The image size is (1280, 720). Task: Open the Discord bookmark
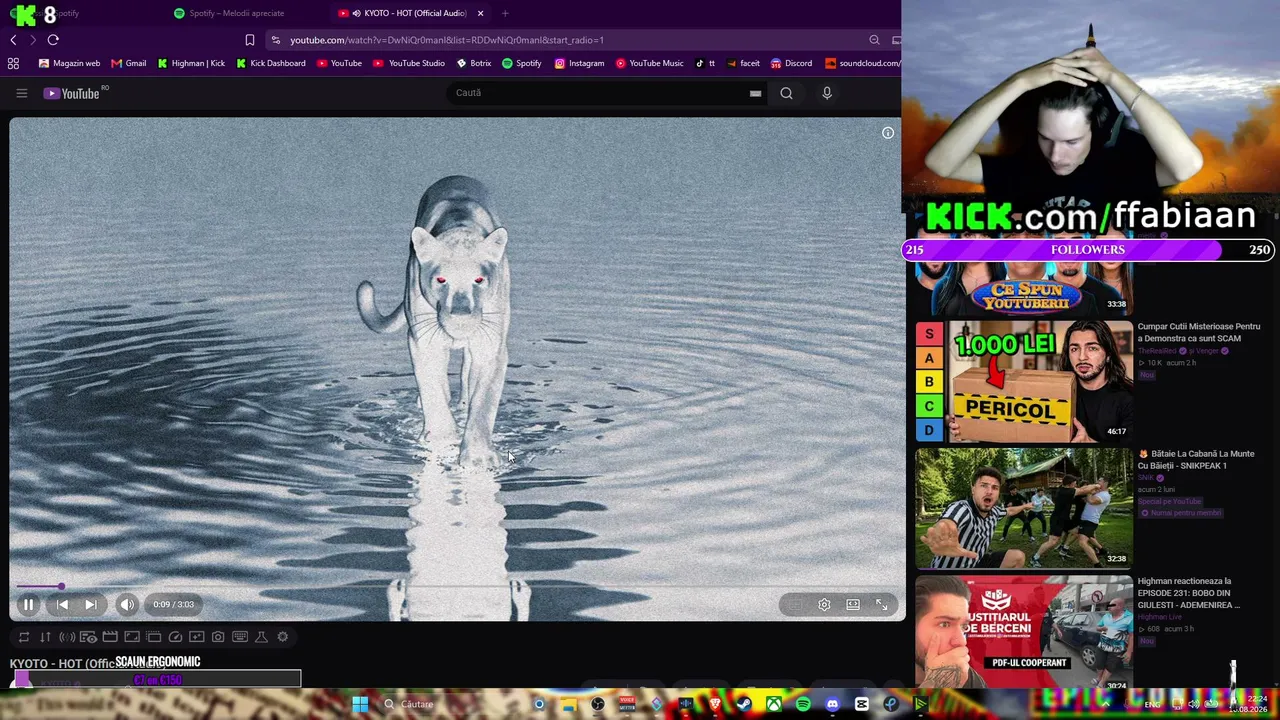(x=791, y=63)
